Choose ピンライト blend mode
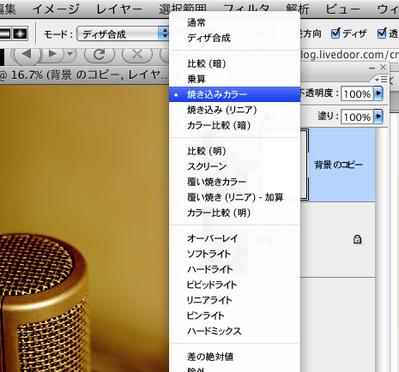Viewport: 399px width, 372px height. point(235,315)
